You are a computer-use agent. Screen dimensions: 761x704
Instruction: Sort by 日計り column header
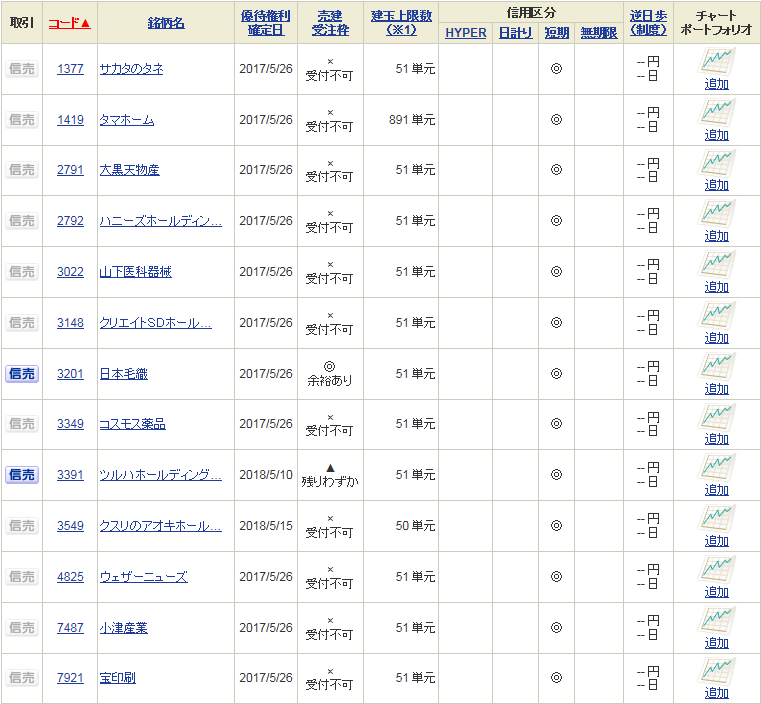pyautogui.click(x=515, y=33)
